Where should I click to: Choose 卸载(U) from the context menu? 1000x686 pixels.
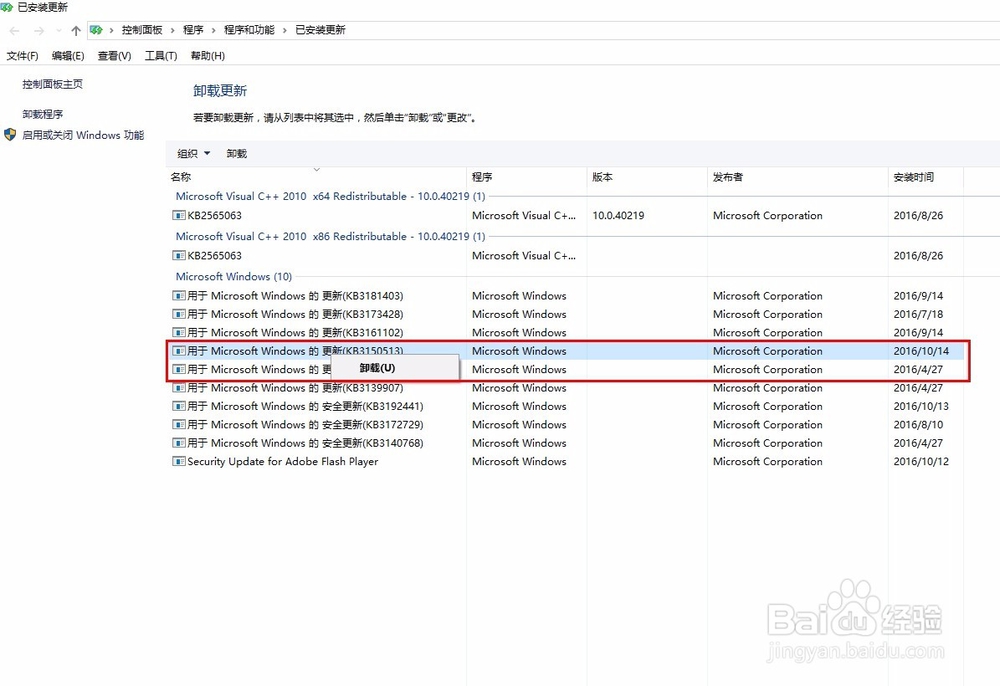[x=394, y=368]
